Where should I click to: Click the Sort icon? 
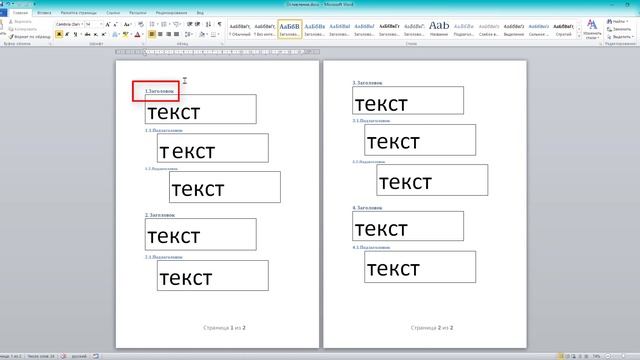[x=209, y=24]
